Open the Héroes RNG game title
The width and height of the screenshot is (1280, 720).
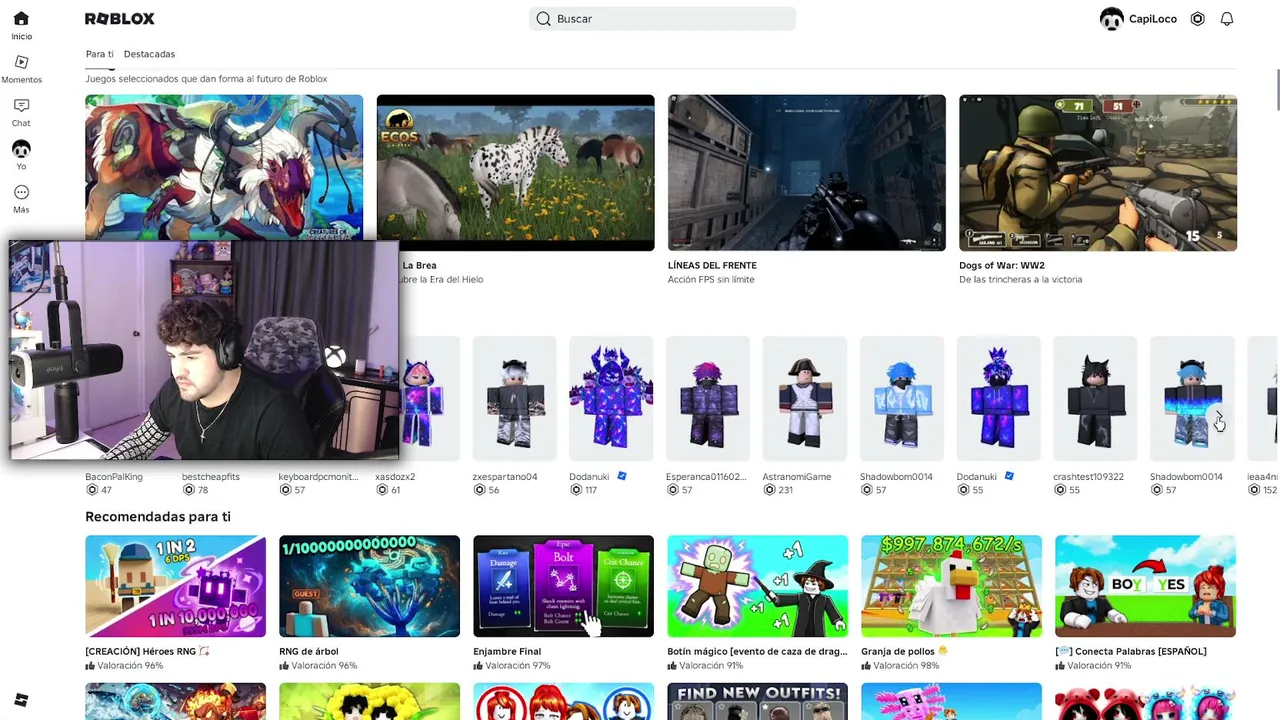(148, 652)
